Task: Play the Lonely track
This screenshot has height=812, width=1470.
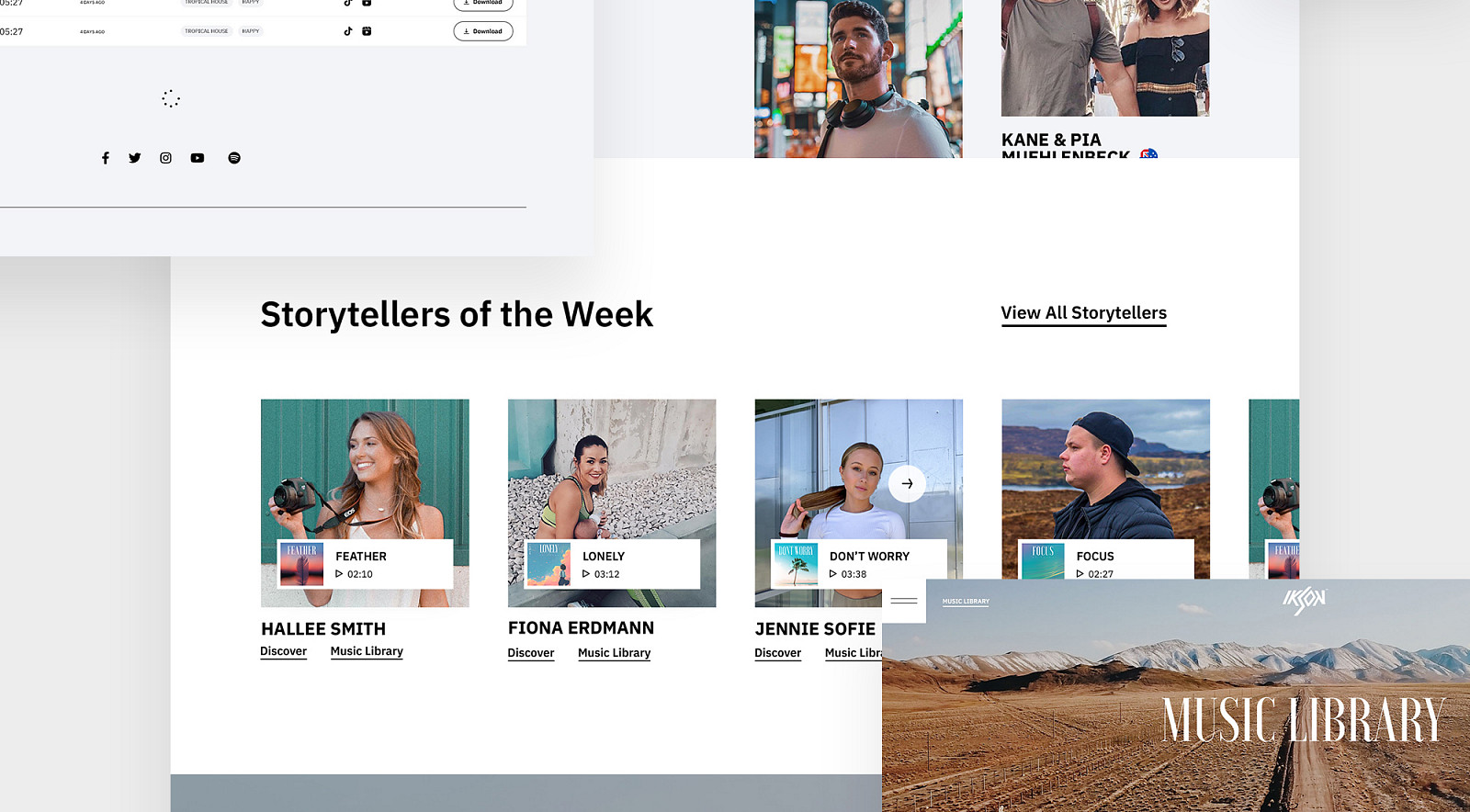Action: pyautogui.click(x=586, y=574)
